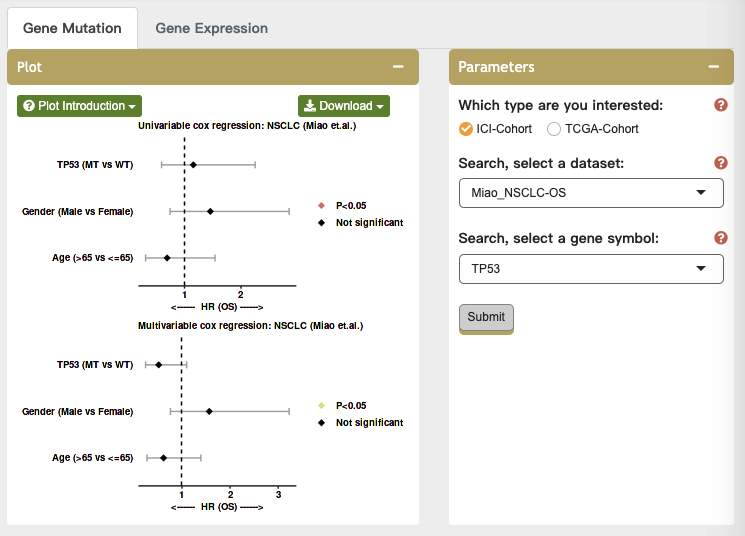Click help icon beside dataset selector label
The width and height of the screenshot is (745, 536).
[720, 163]
